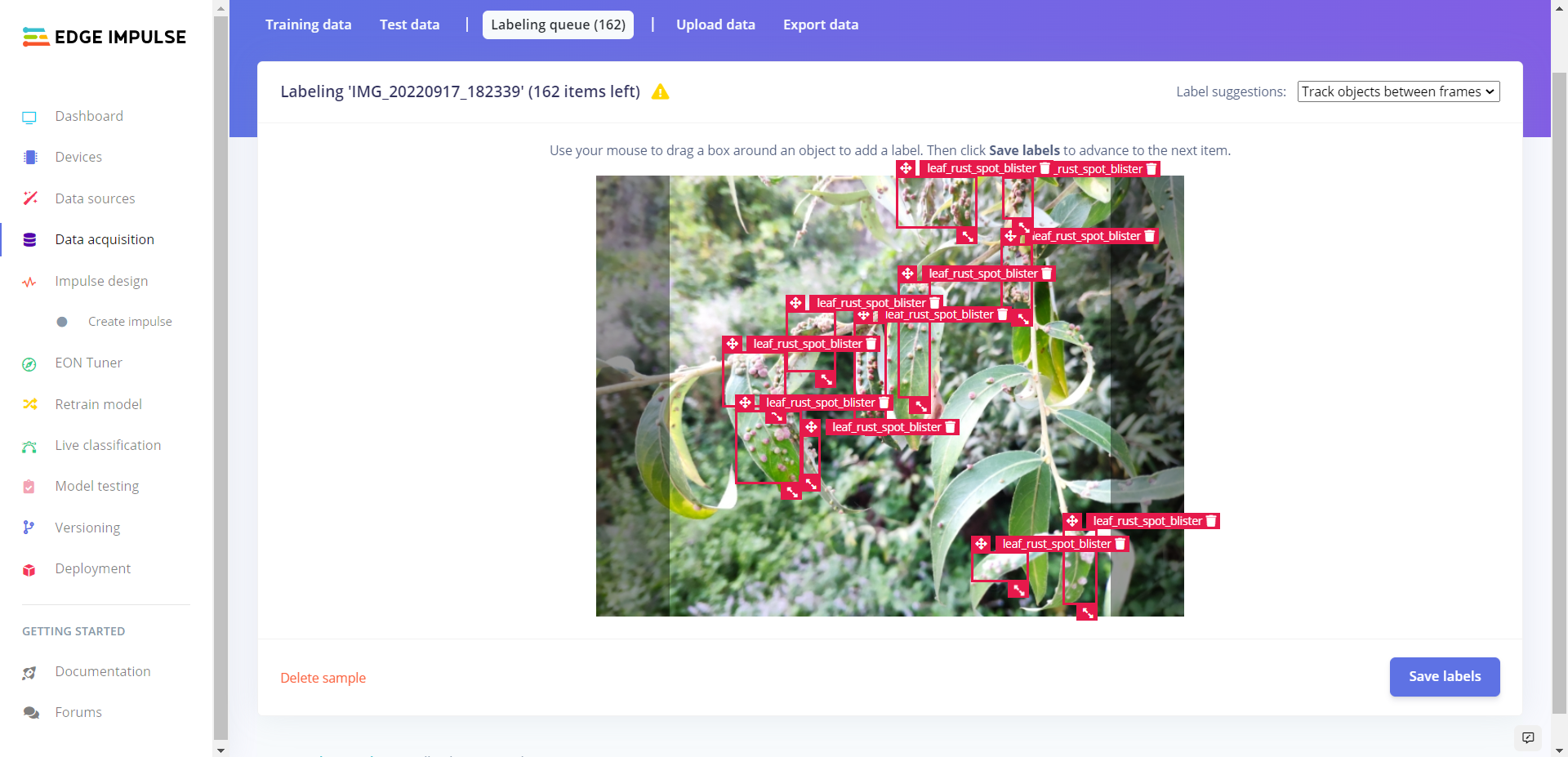Click the Dashboard monitor icon in sidebar

point(29,117)
